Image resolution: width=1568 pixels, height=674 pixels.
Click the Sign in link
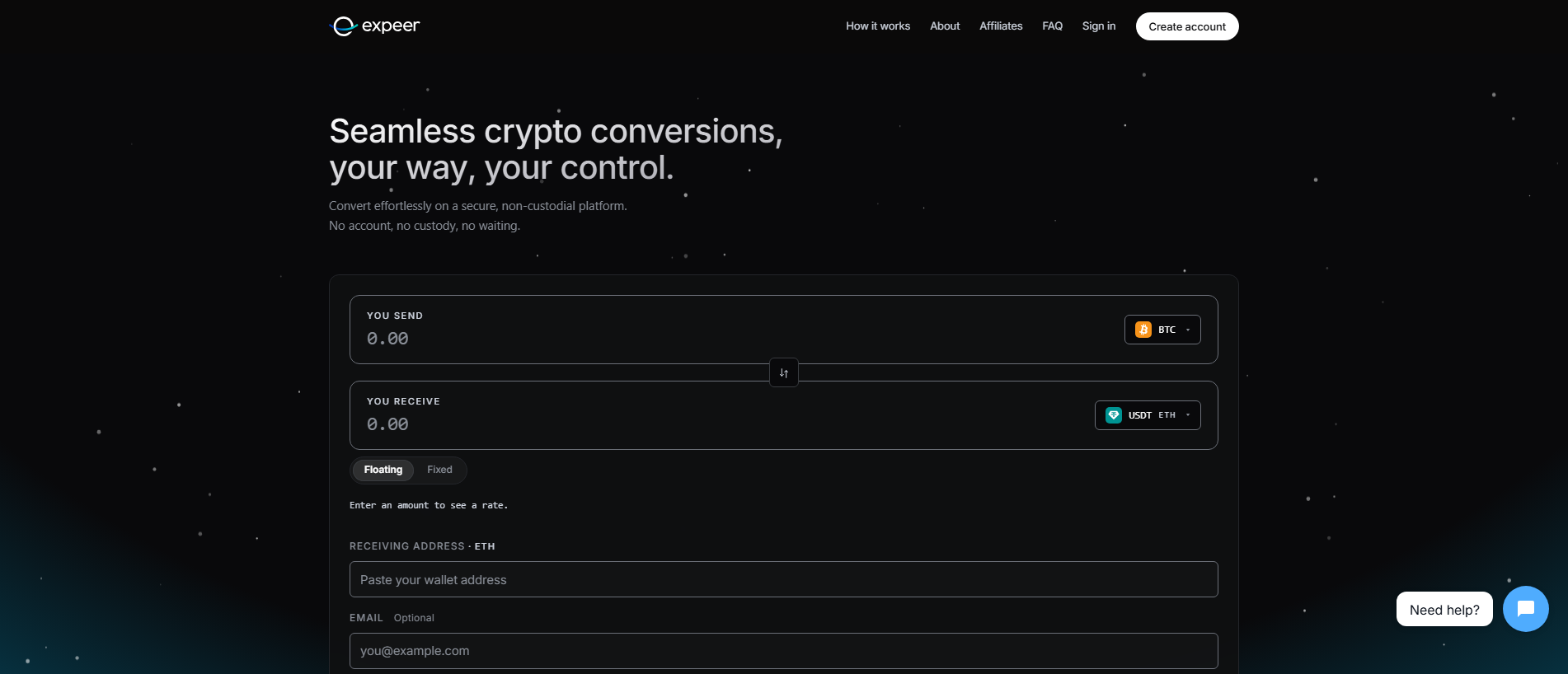click(1099, 26)
